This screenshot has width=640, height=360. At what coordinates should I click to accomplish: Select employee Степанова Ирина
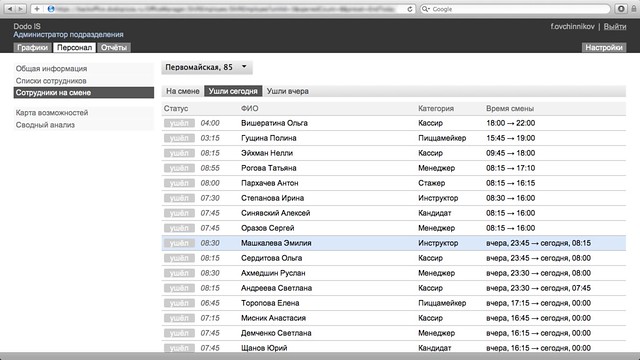point(272,198)
